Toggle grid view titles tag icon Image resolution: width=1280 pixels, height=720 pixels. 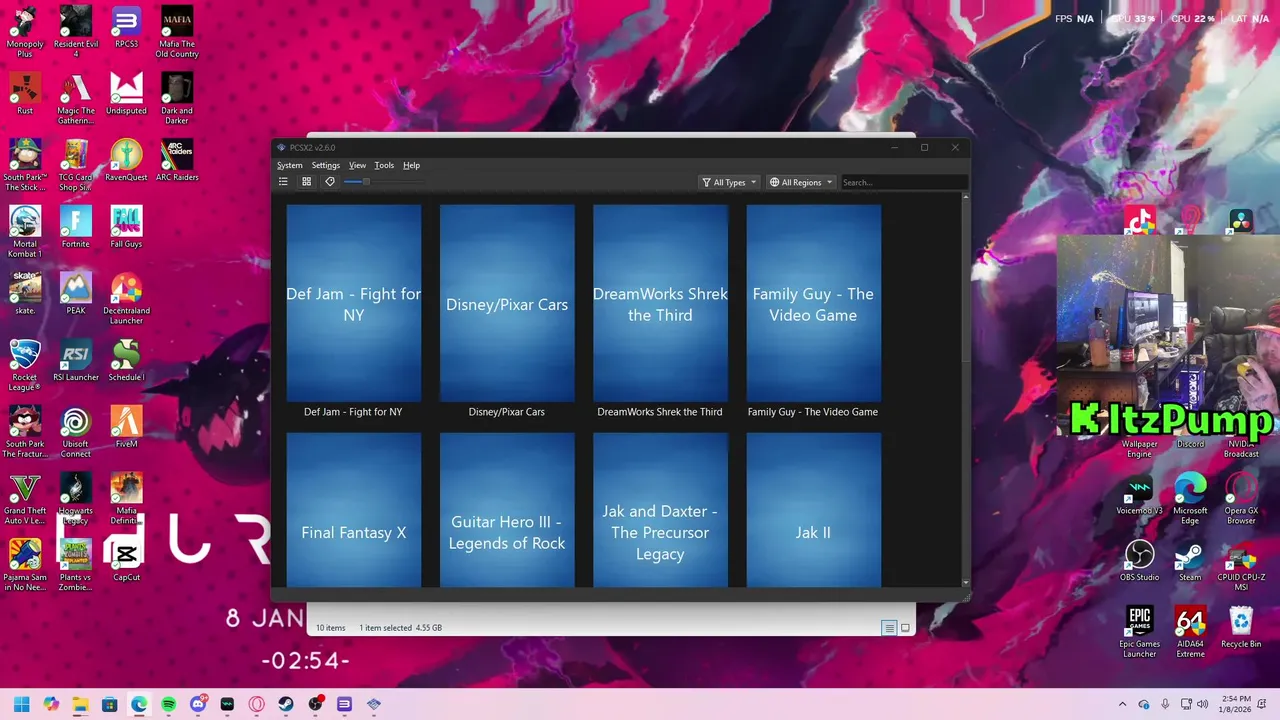(x=330, y=182)
